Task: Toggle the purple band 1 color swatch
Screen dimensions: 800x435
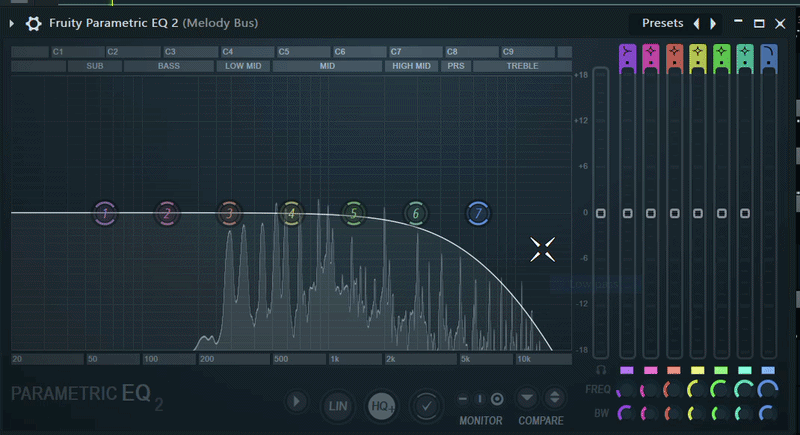Action: 627,370
